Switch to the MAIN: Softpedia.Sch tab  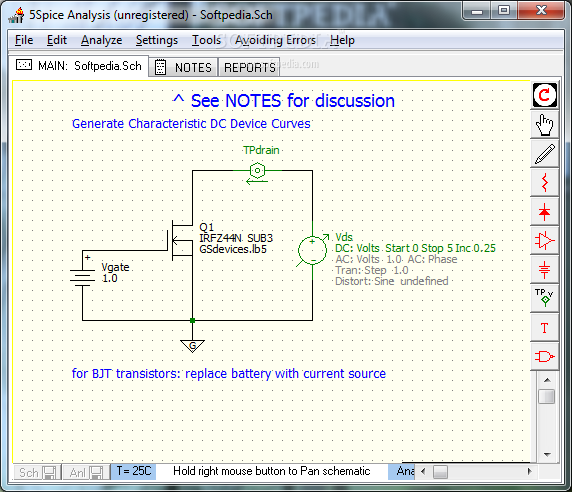coord(78,66)
